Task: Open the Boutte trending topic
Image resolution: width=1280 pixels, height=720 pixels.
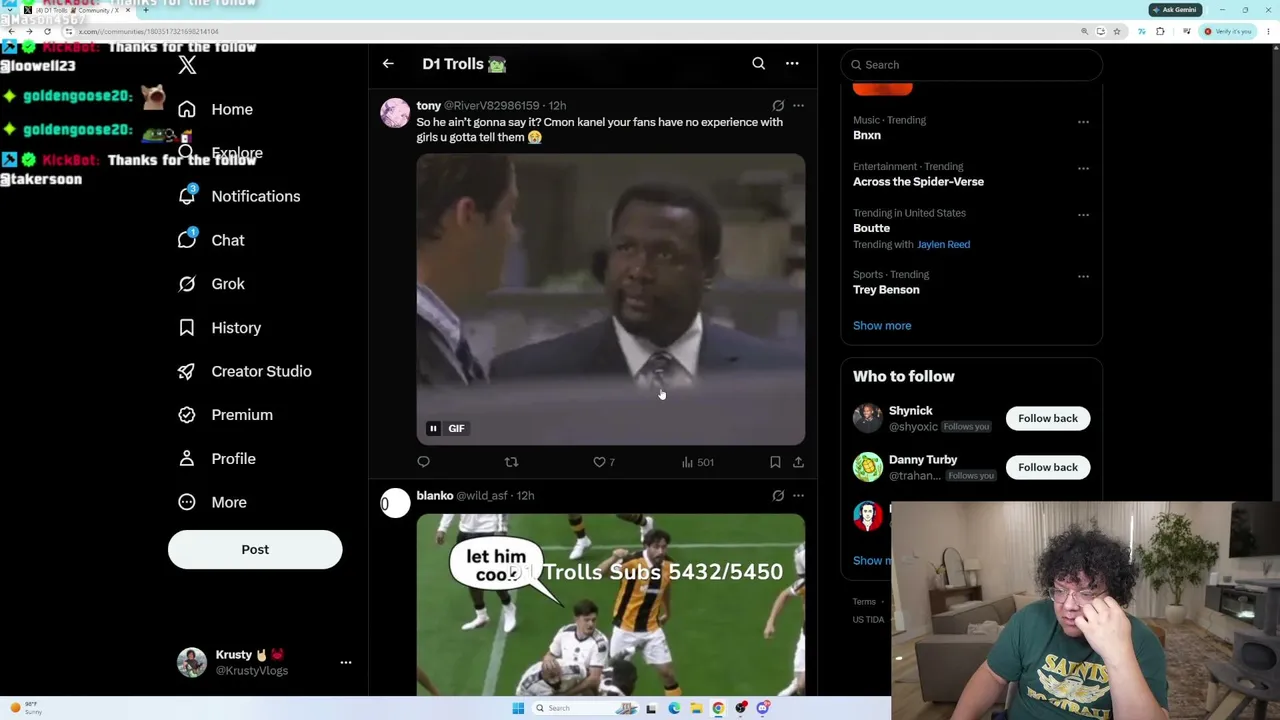Action: tap(871, 228)
